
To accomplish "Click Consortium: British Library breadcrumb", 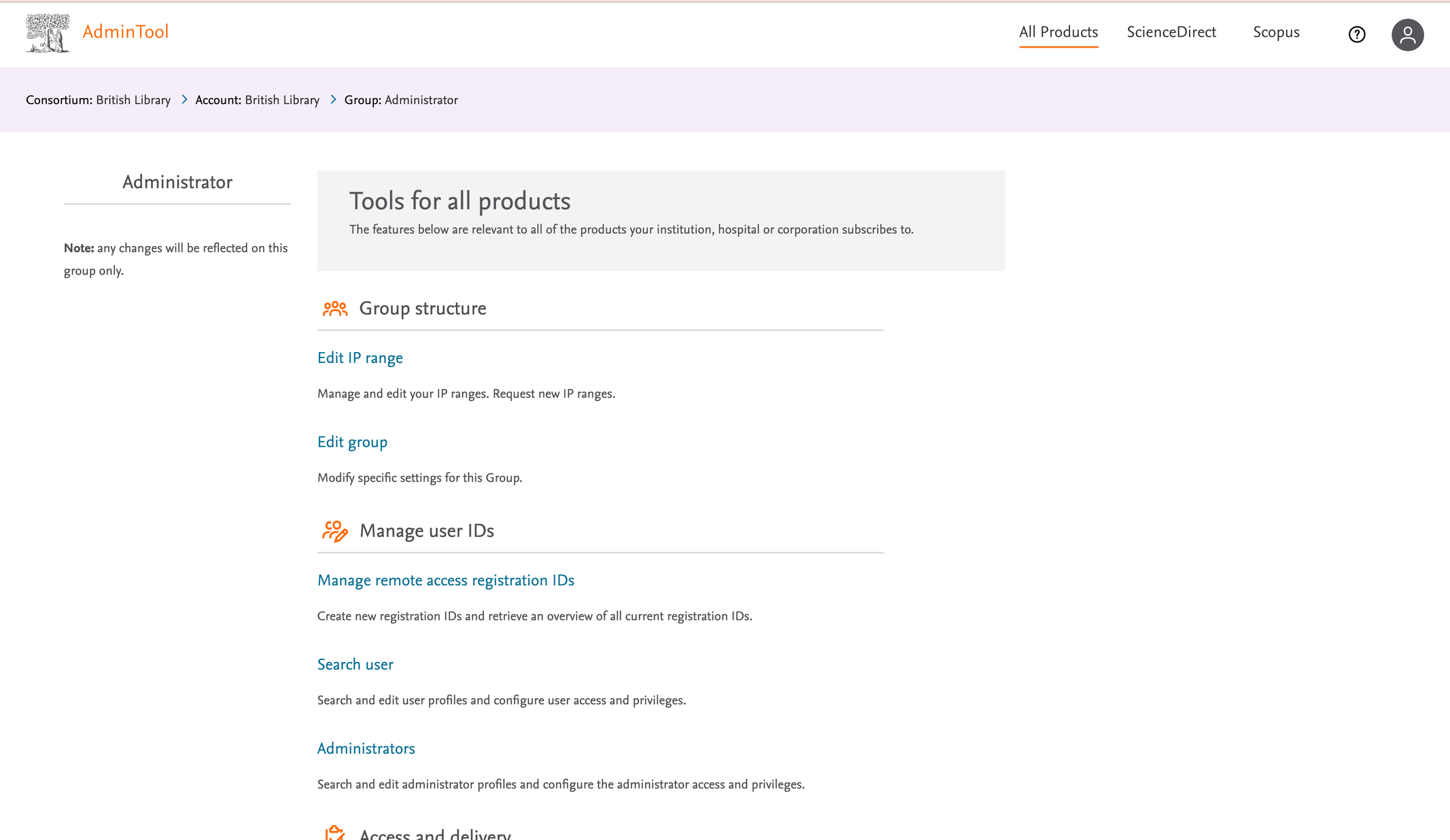I will coord(98,101).
